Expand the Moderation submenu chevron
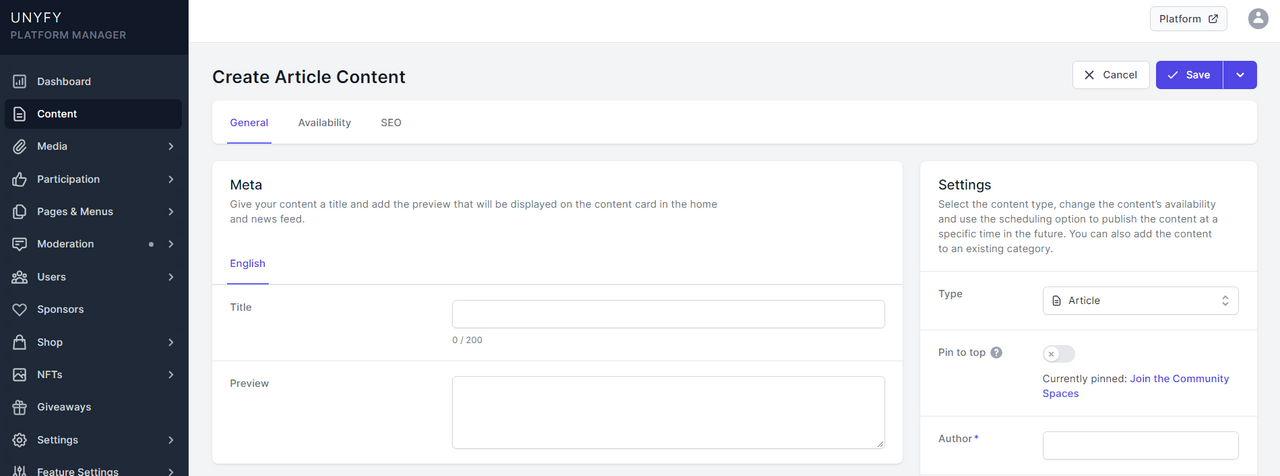Viewport: 1280px width, 476px height. point(171,244)
